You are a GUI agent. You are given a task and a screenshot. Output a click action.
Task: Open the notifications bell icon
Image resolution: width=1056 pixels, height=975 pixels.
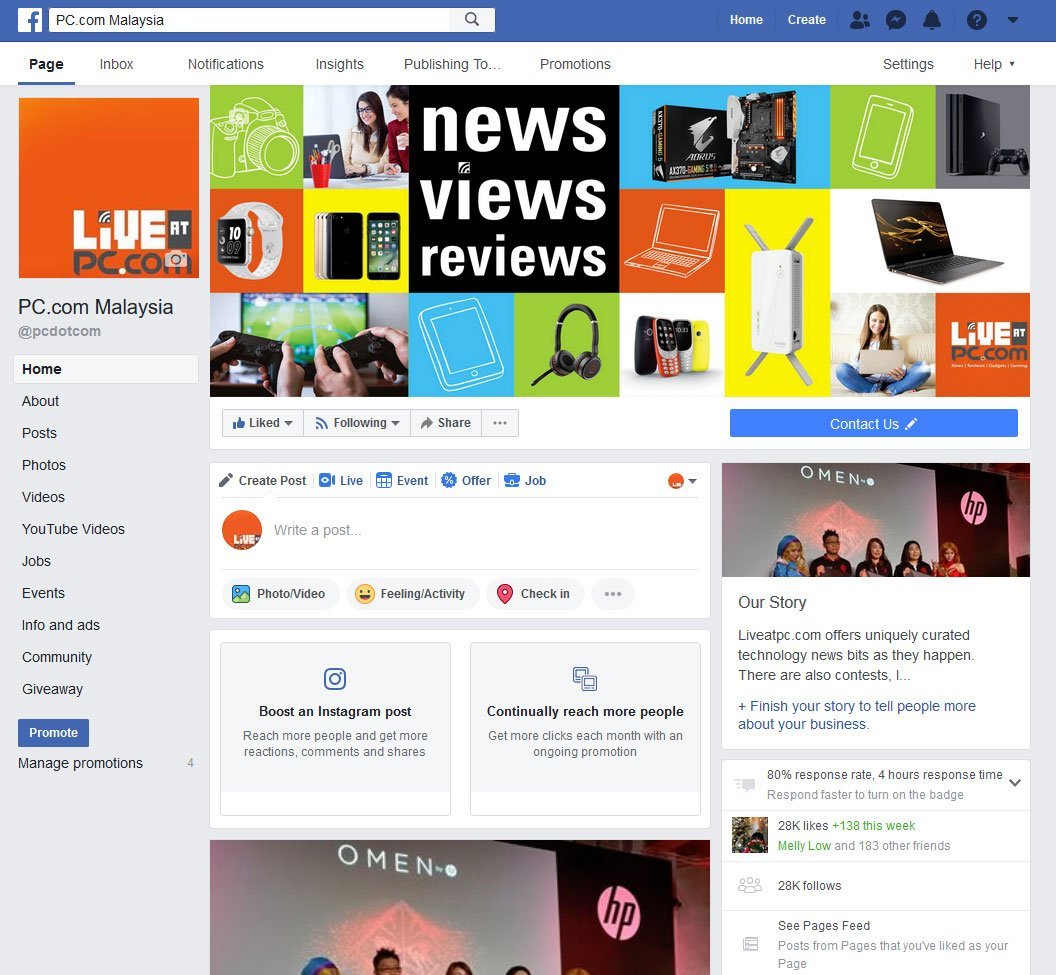(x=931, y=20)
